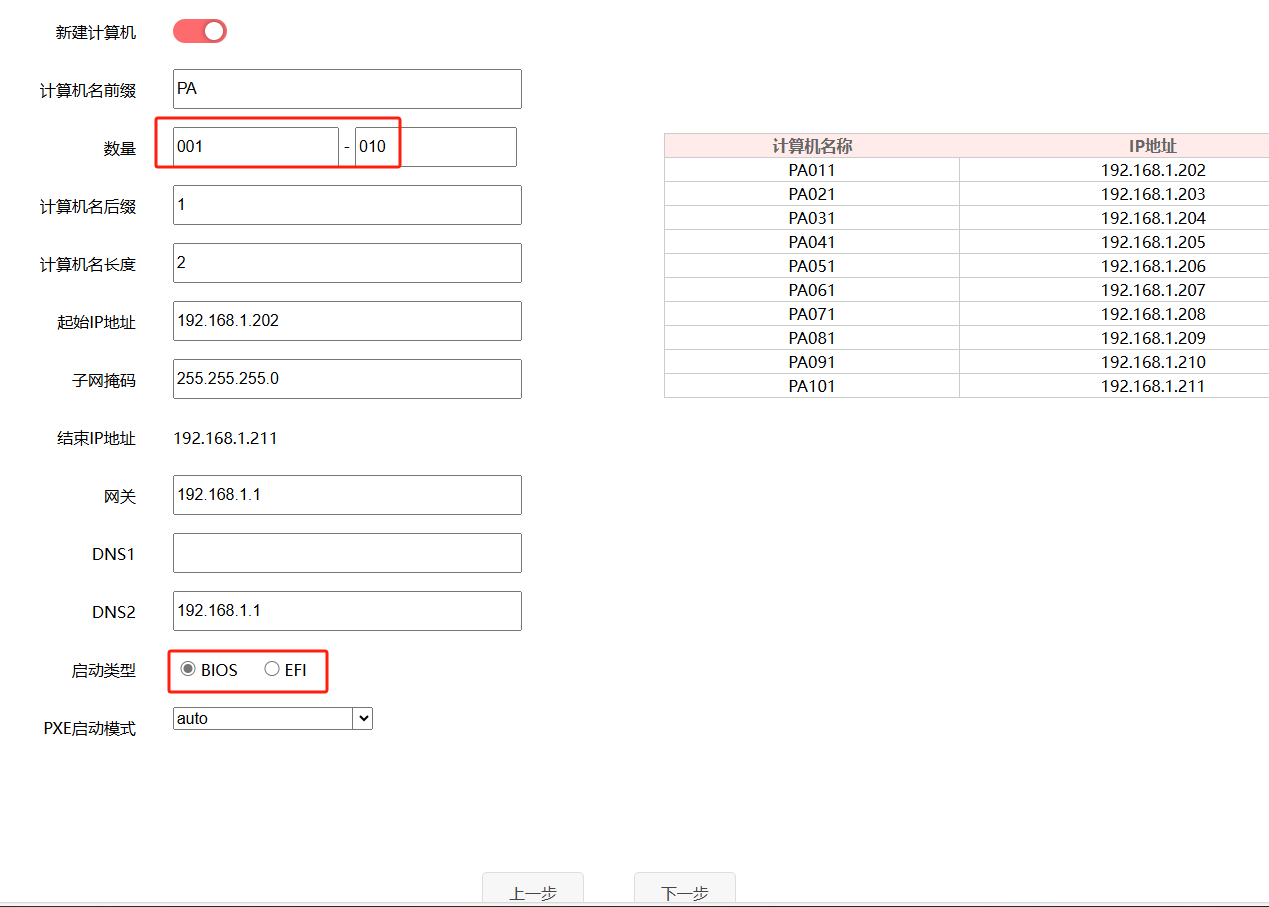The image size is (1269, 907).
Task: Click the 计算机名后缀 input field
Action: coord(347,205)
